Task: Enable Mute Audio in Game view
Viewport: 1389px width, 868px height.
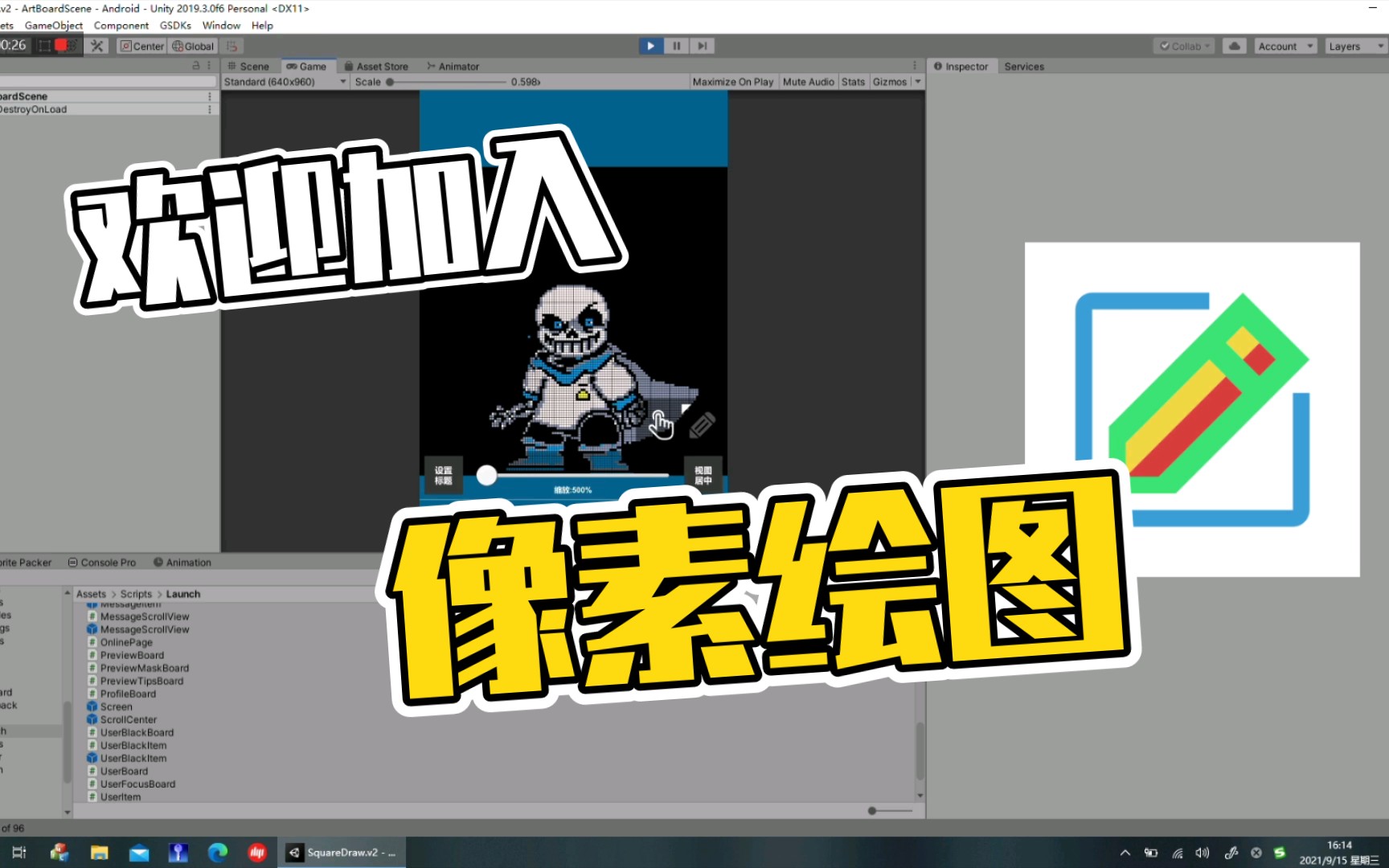Action: (808, 81)
